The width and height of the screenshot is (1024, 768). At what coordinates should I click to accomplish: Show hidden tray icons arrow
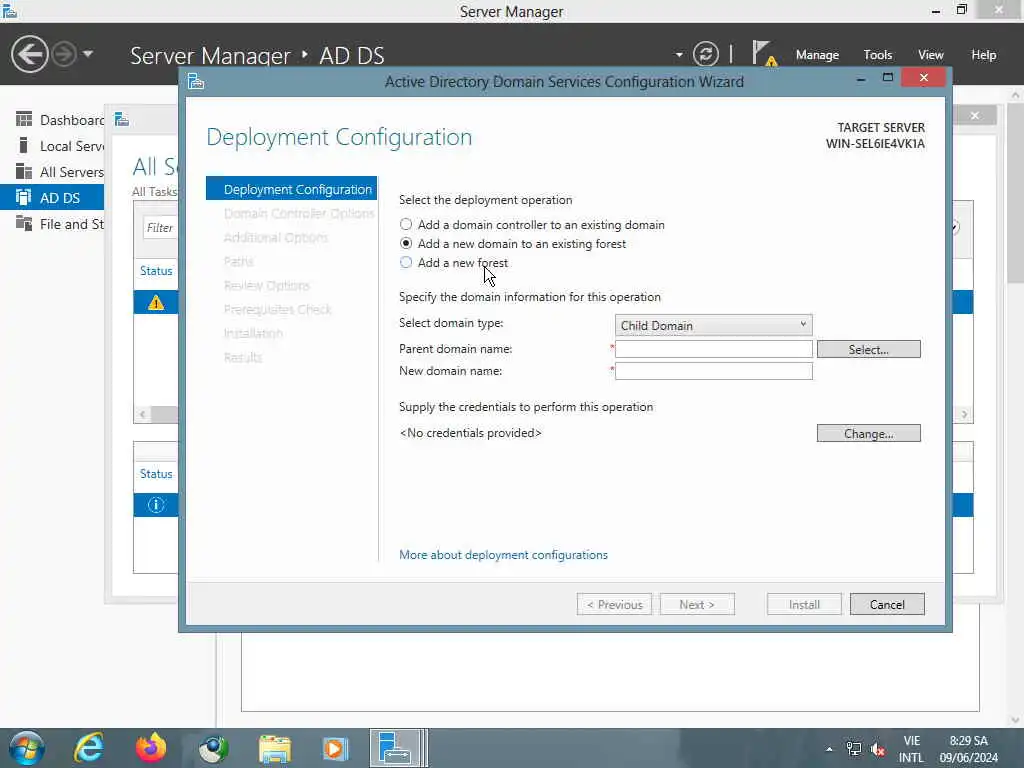pyautogui.click(x=829, y=749)
